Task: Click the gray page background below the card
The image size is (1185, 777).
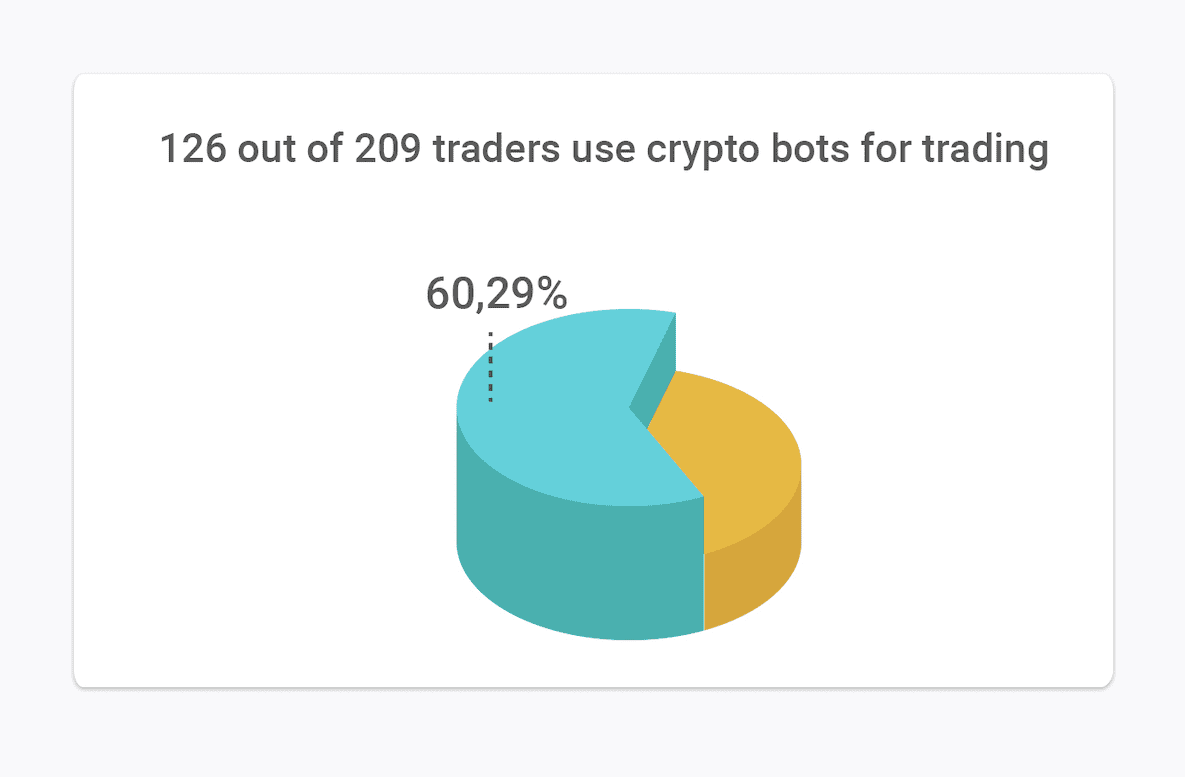Action: coord(592,733)
